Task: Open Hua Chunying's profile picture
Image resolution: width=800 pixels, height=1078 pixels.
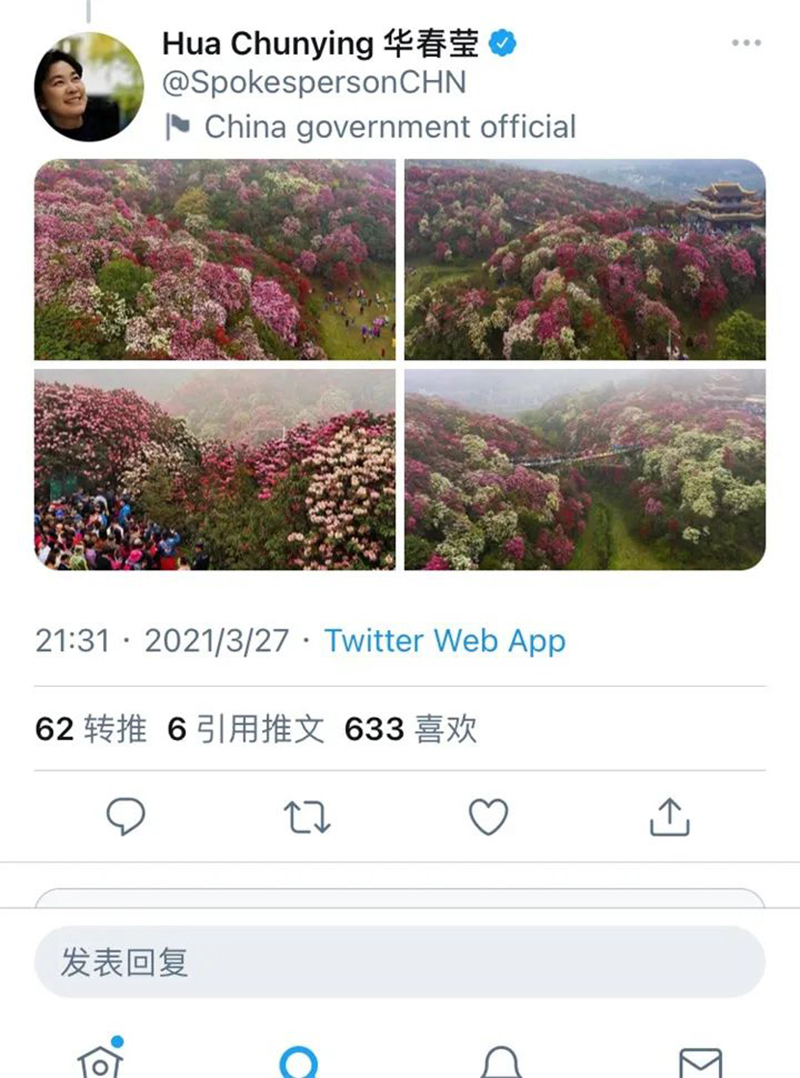Action: 89,87
